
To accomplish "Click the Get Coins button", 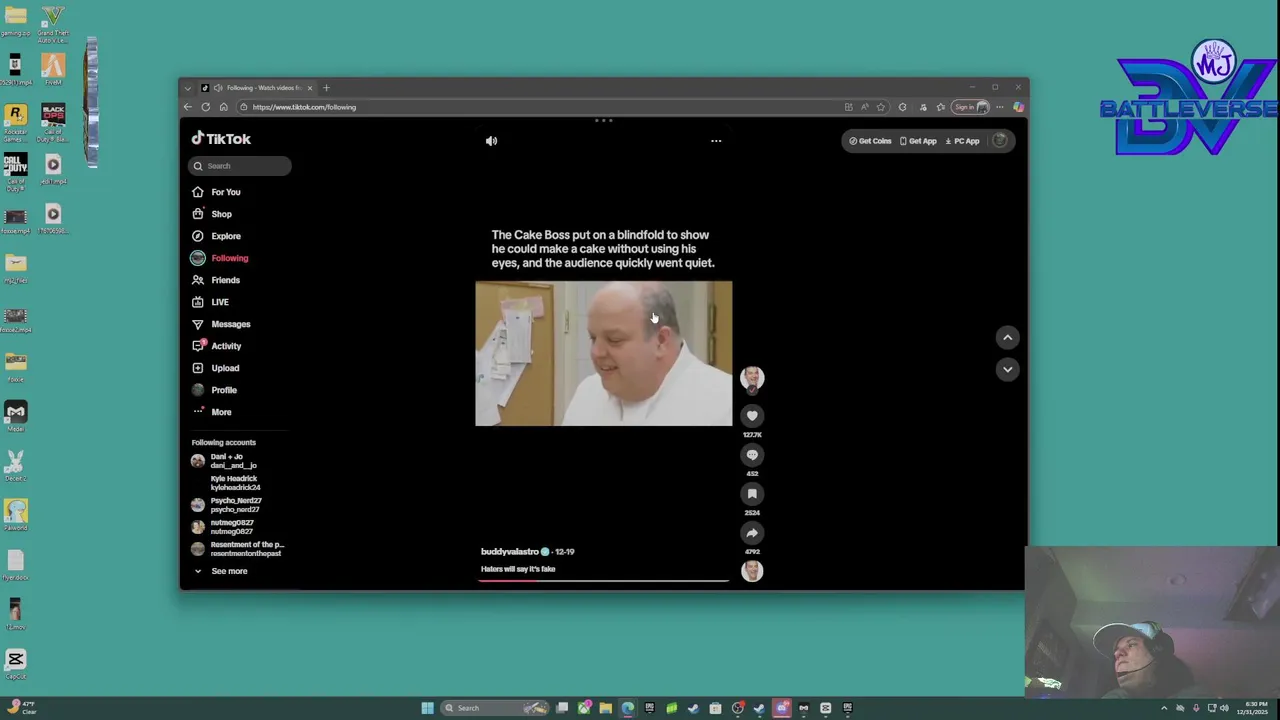I will click(870, 141).
